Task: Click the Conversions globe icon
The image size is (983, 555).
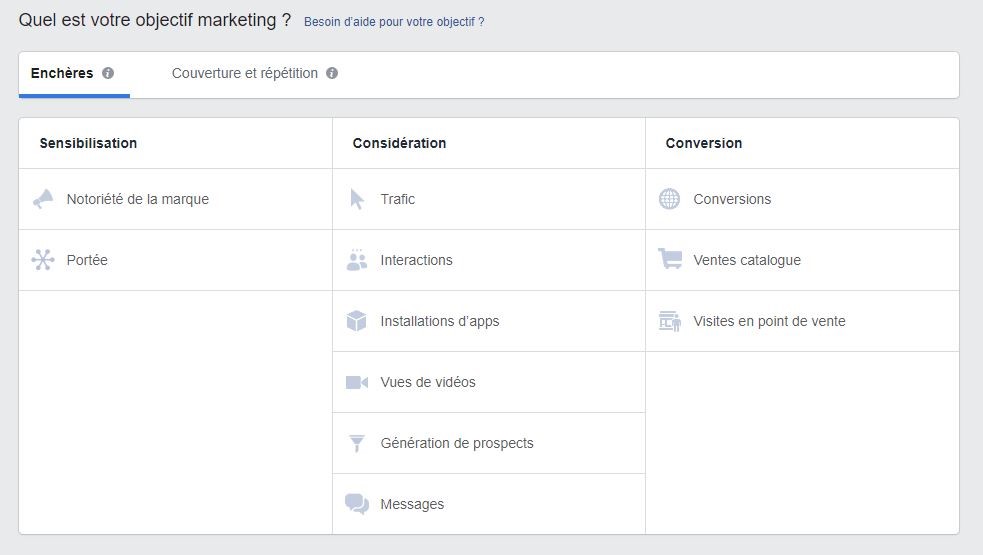Action: pos(669,199)
